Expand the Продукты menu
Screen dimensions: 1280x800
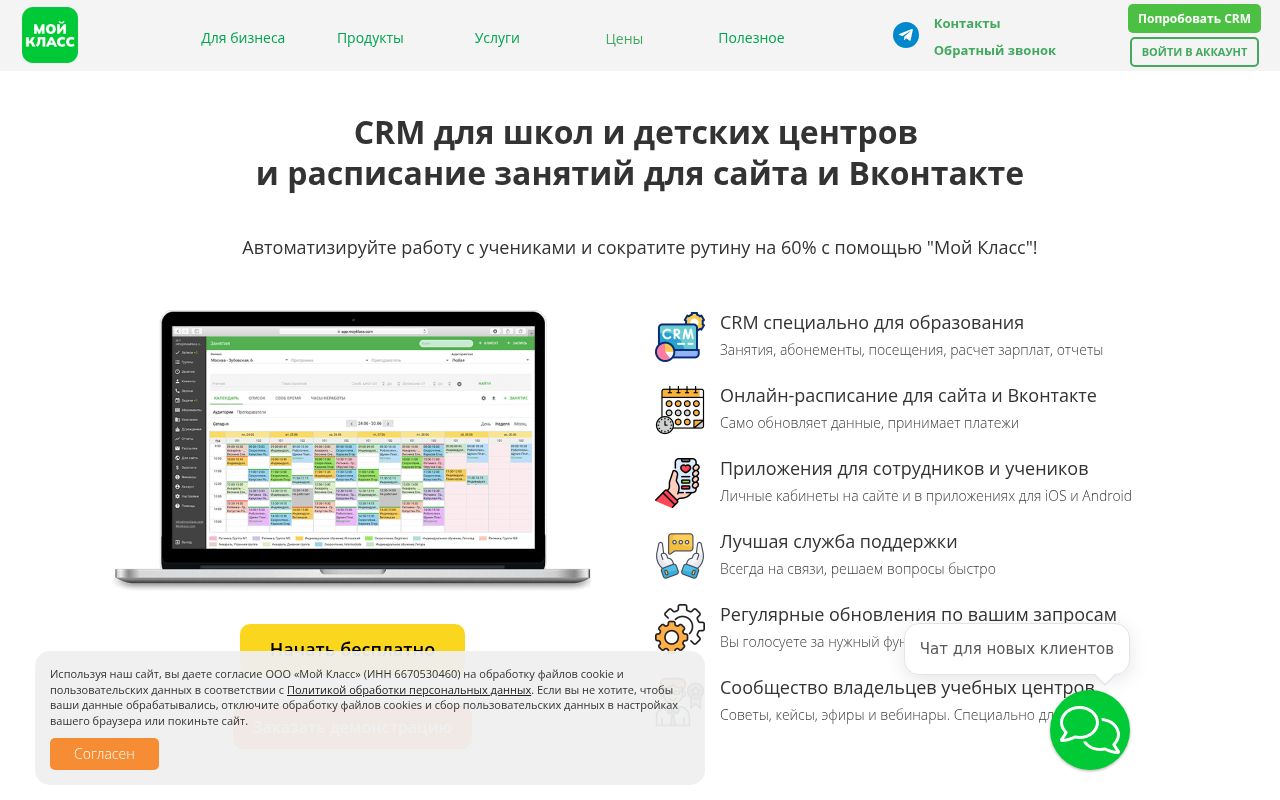[370, 38]
